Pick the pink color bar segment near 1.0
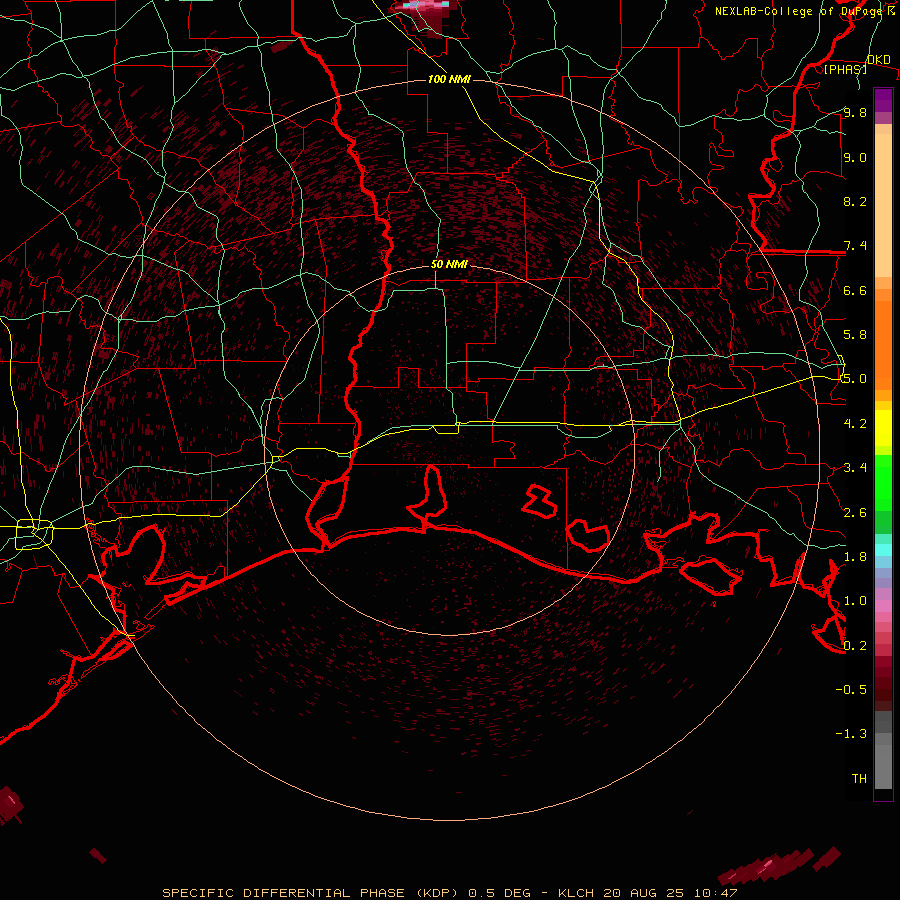900x900 pixels. [883, 606]
